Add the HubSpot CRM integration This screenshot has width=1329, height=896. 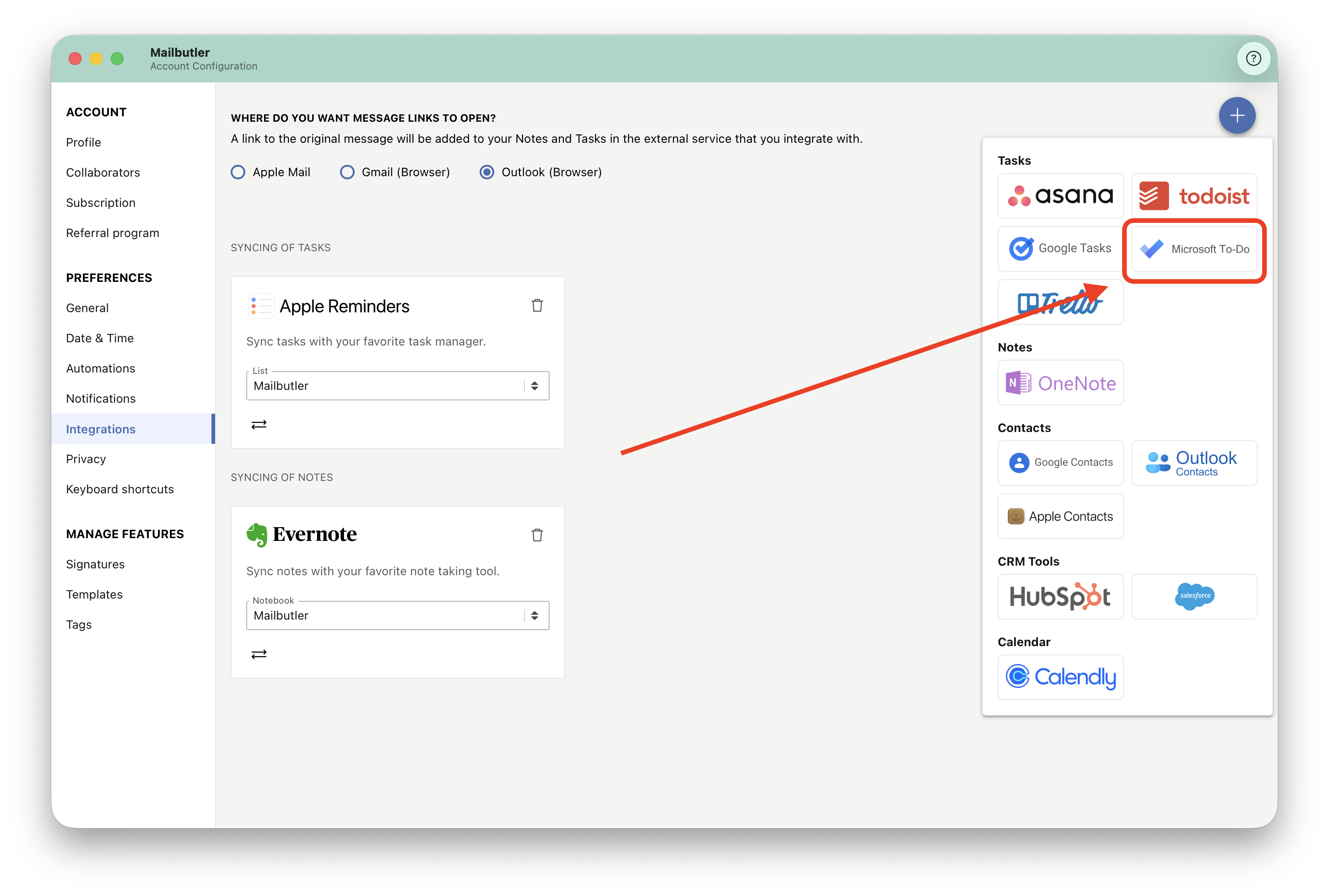tap(1060, 597)
